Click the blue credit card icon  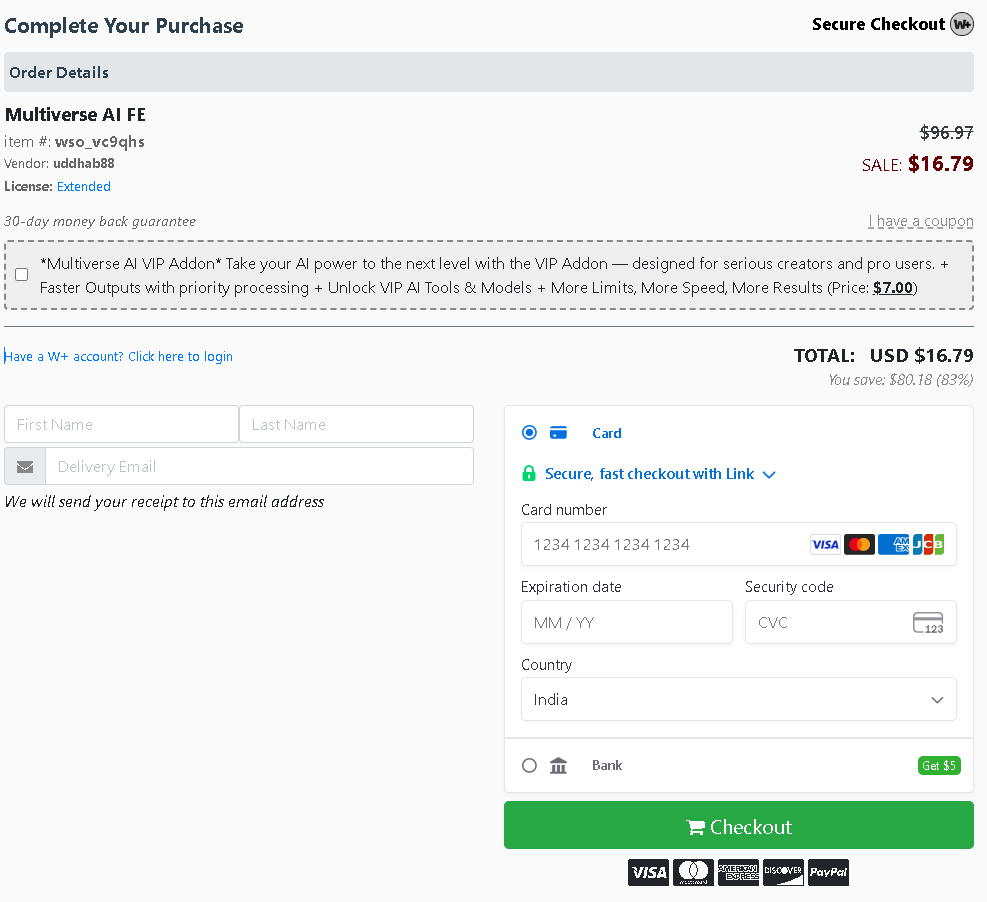tap(559, 433)
